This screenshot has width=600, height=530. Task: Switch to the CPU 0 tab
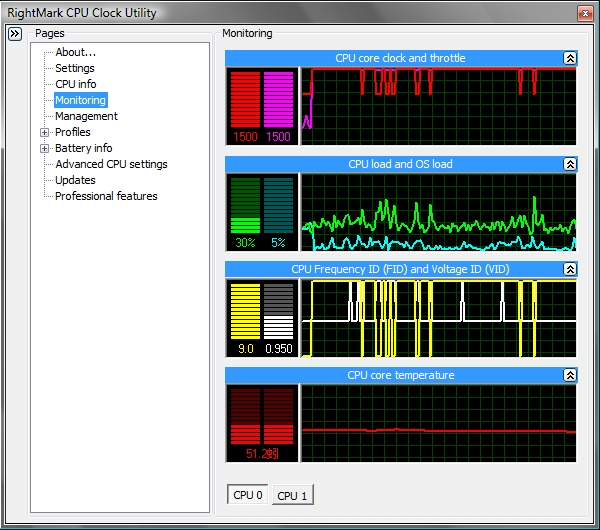tap(248, 495)
